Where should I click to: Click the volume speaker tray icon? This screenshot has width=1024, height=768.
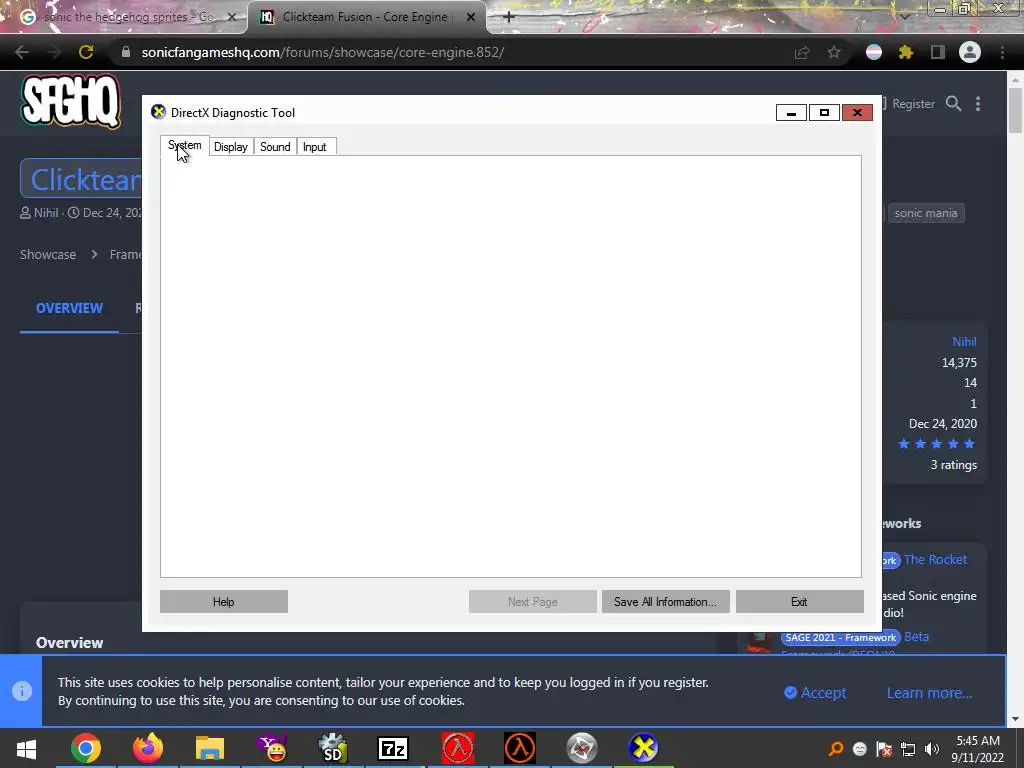pyautogui.click(x=932, y=749)
